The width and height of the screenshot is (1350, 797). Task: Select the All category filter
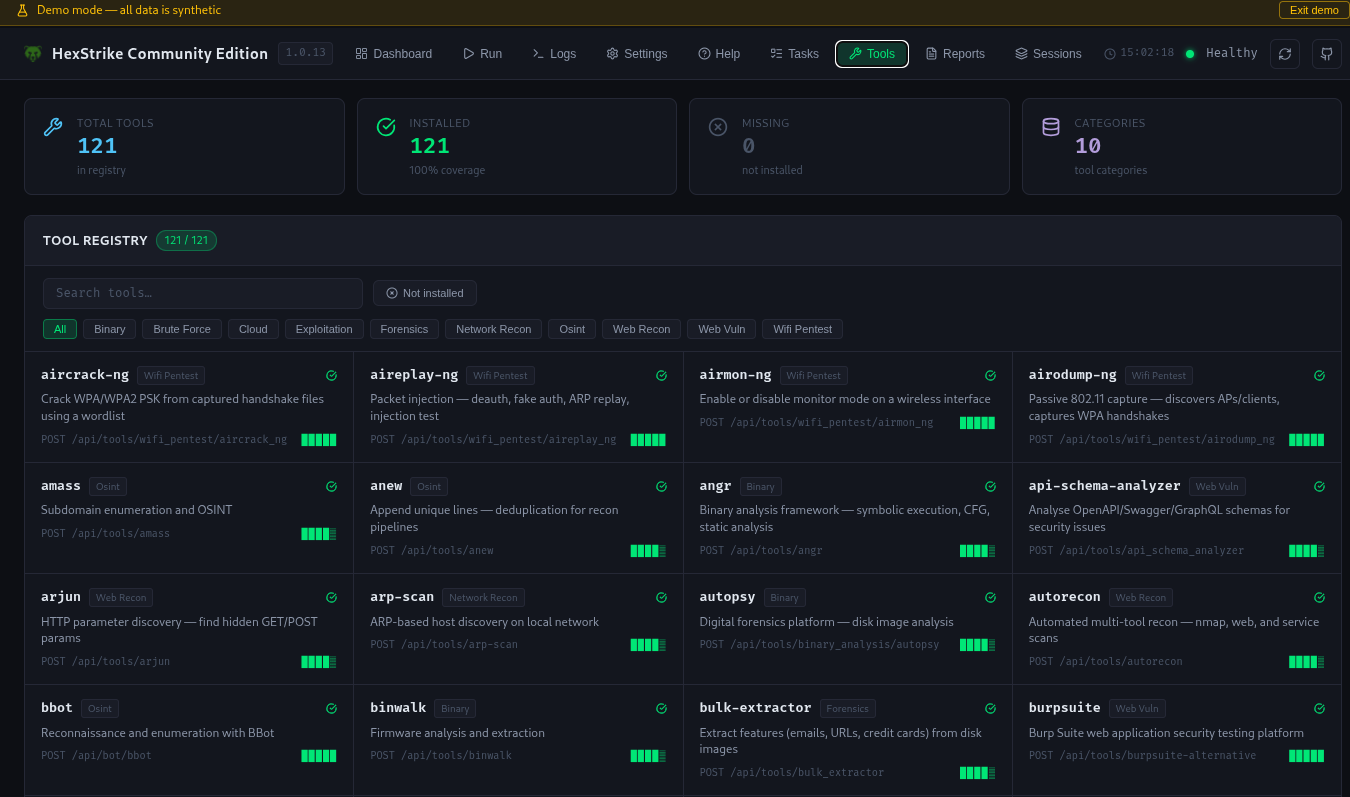click(60, 329)
